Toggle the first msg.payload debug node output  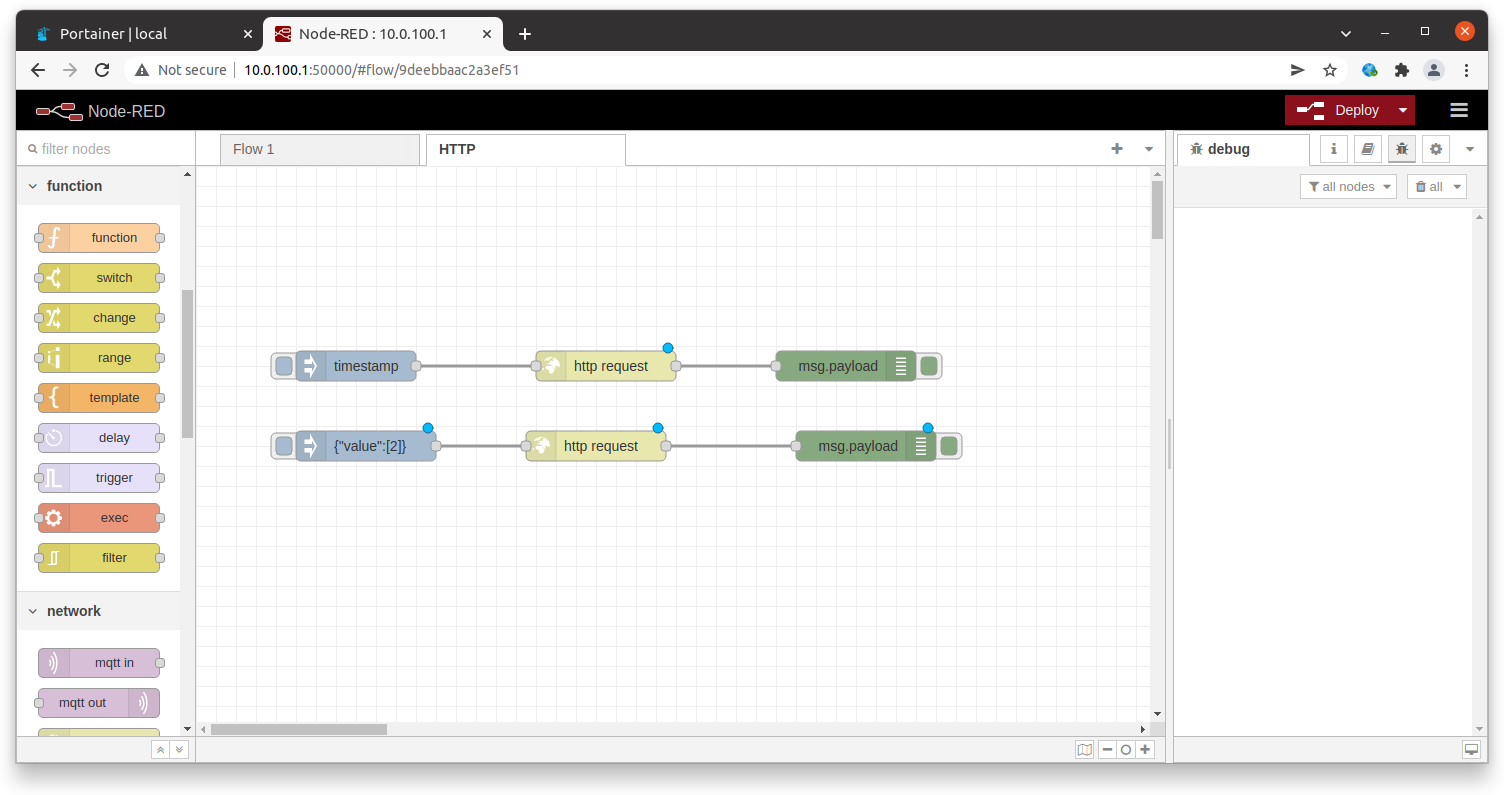pyautogui.click(x=929, y=366)
